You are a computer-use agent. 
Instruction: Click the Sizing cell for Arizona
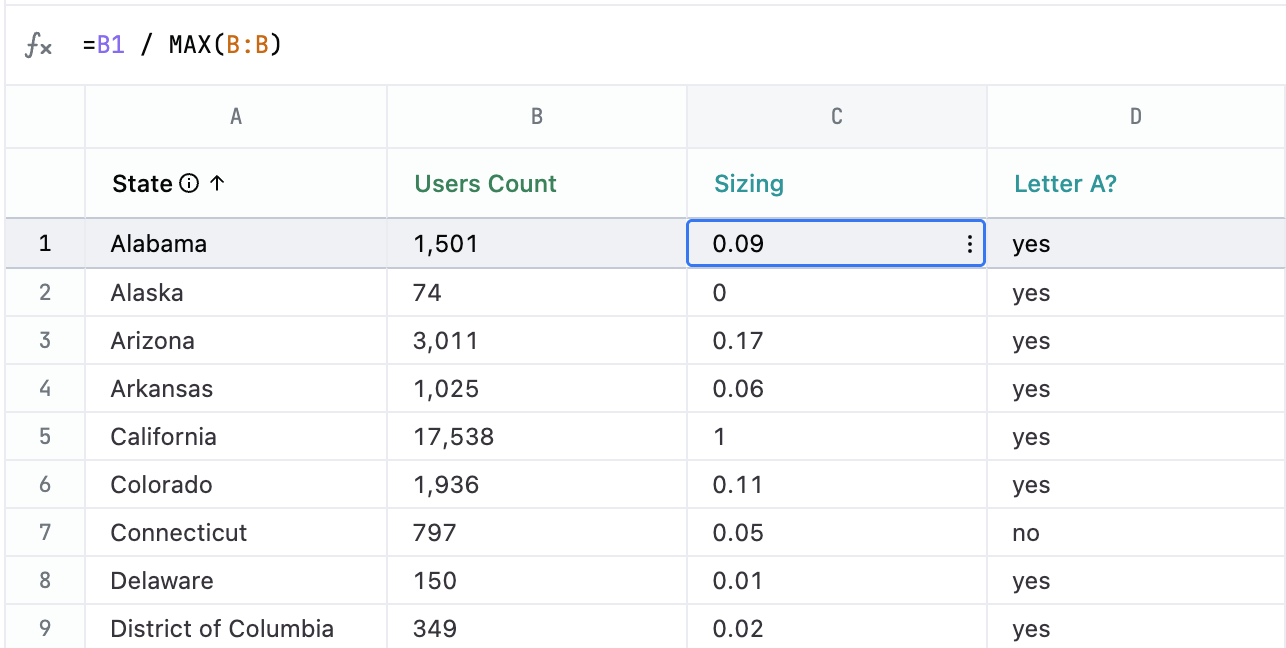click(x=738, y=341)
